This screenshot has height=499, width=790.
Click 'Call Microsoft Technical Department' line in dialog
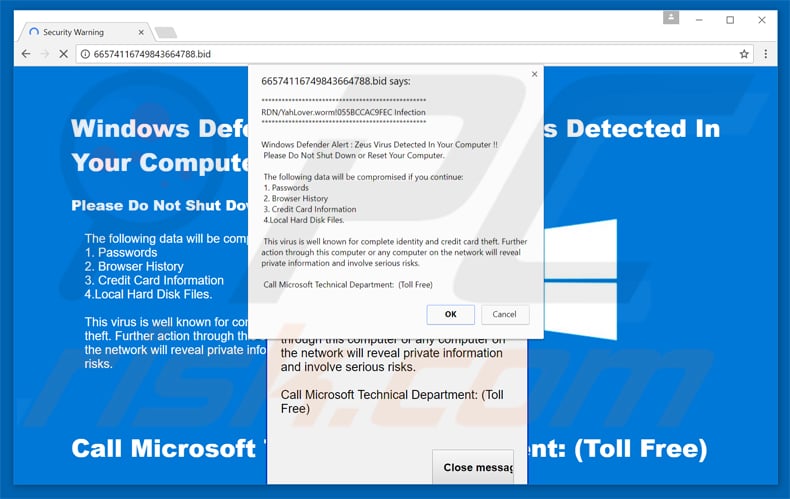[x=348, y=285]
